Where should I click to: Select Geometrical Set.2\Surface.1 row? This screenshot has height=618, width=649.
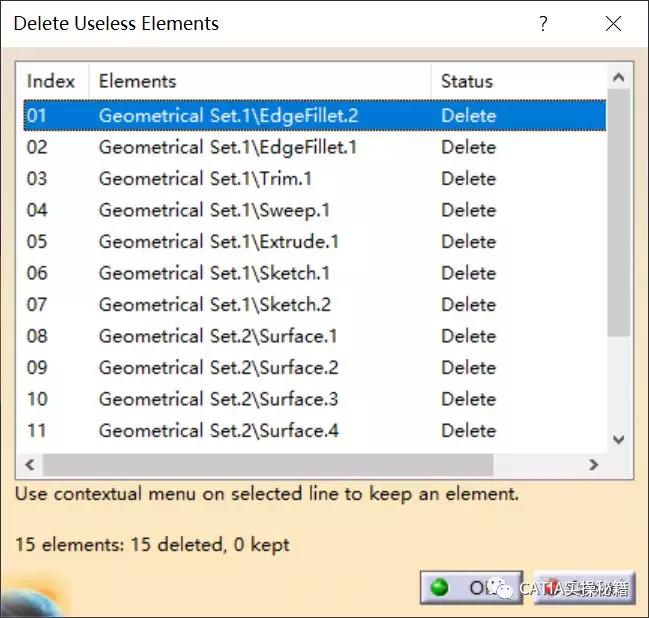point(218,336)
